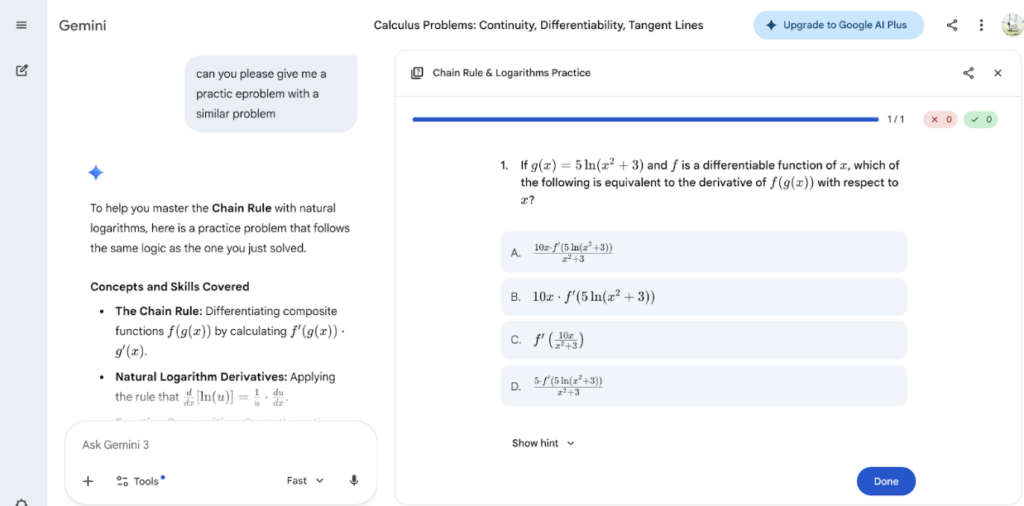Click the plus add attachment icon
The width and height of the screenshot is (1024, 506).
88,481
